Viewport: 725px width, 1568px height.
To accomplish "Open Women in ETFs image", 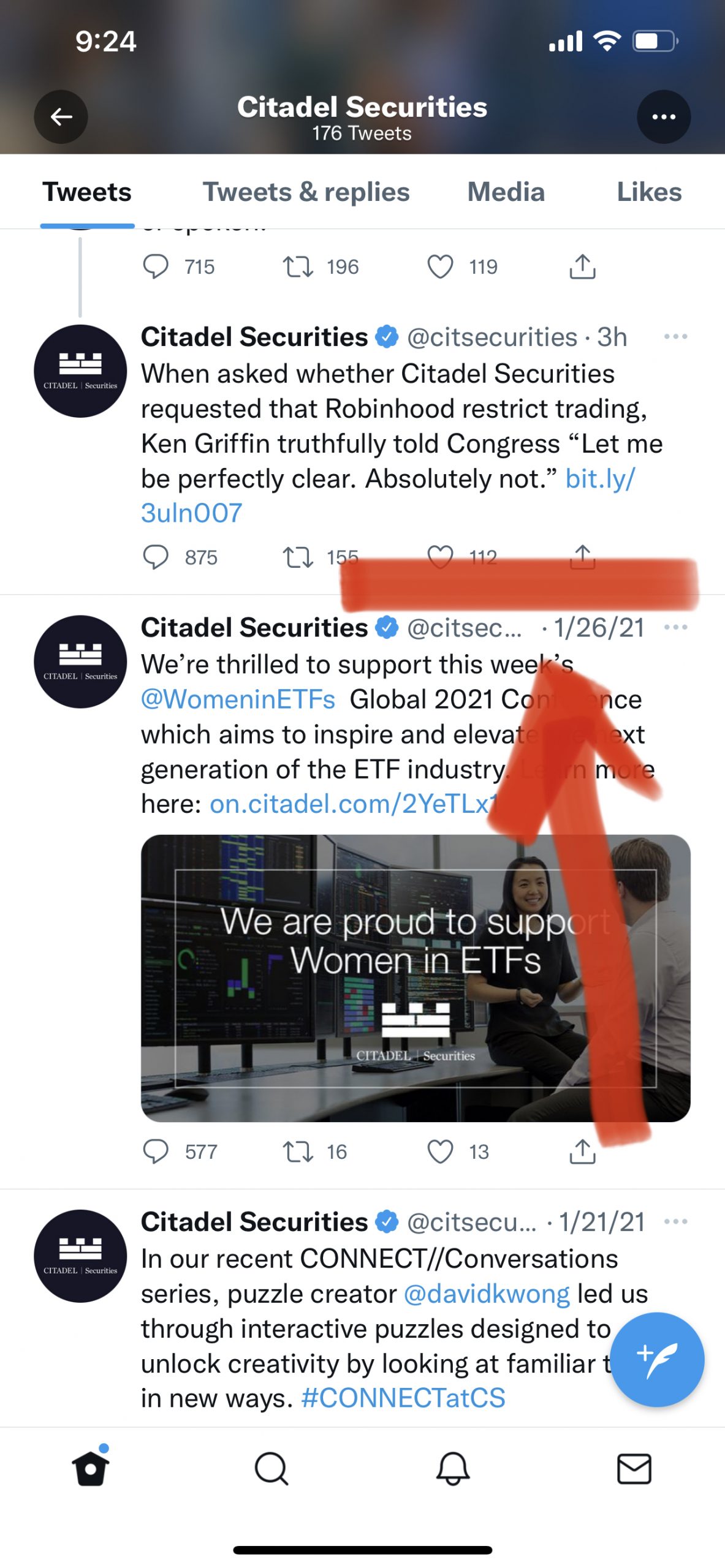I will pyautogui.click(x=416, y=978).
